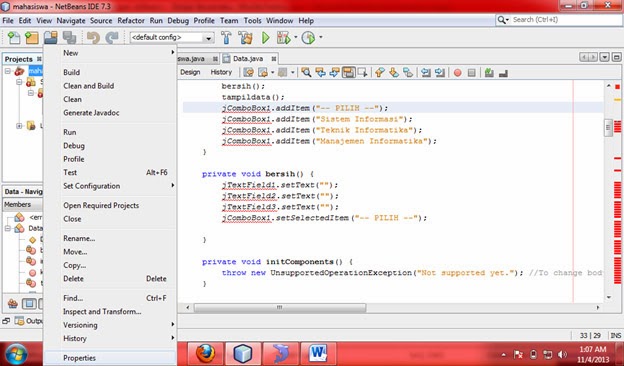Click the clock showing 1:07 AM
Viewport: 624px width, 366px height.
point(593,350)
